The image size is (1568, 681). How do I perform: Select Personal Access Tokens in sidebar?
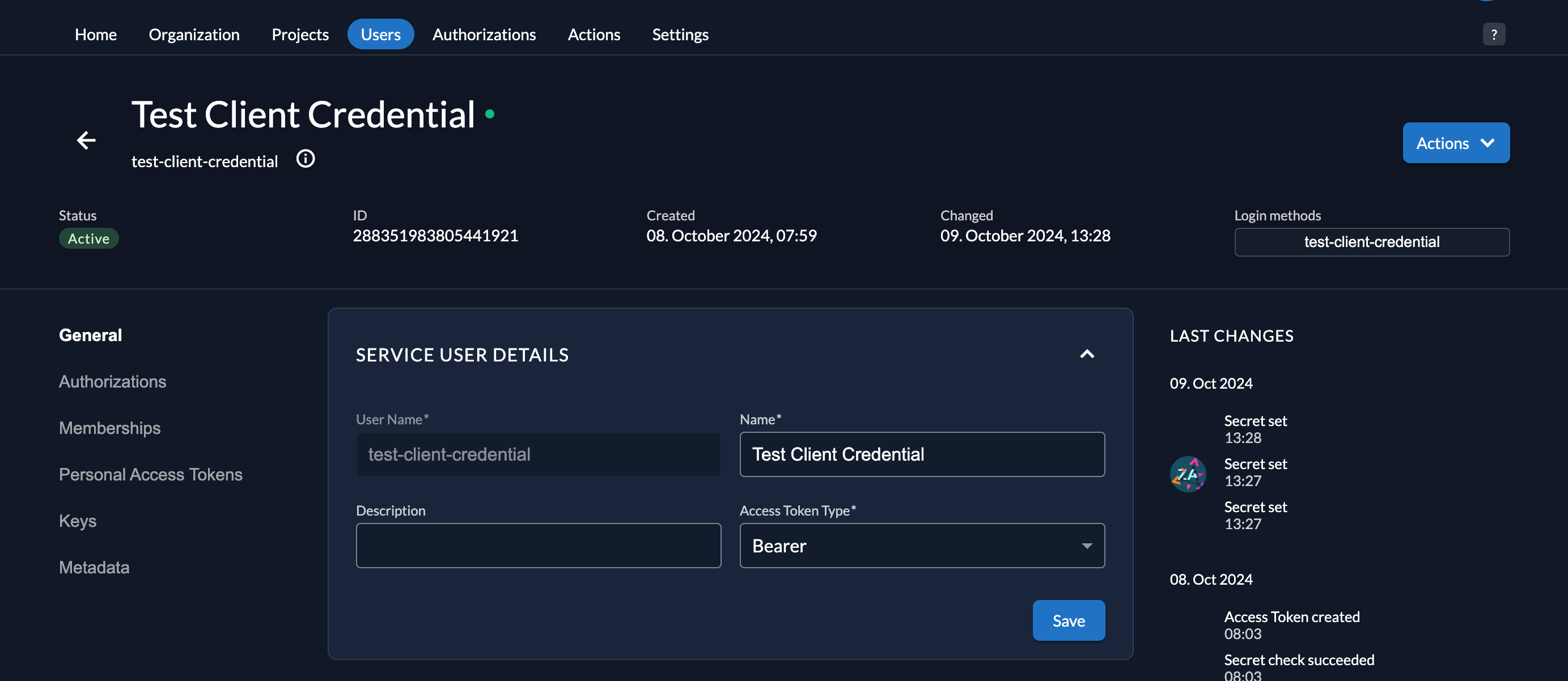pyautogui.click(x=150, y=474)
